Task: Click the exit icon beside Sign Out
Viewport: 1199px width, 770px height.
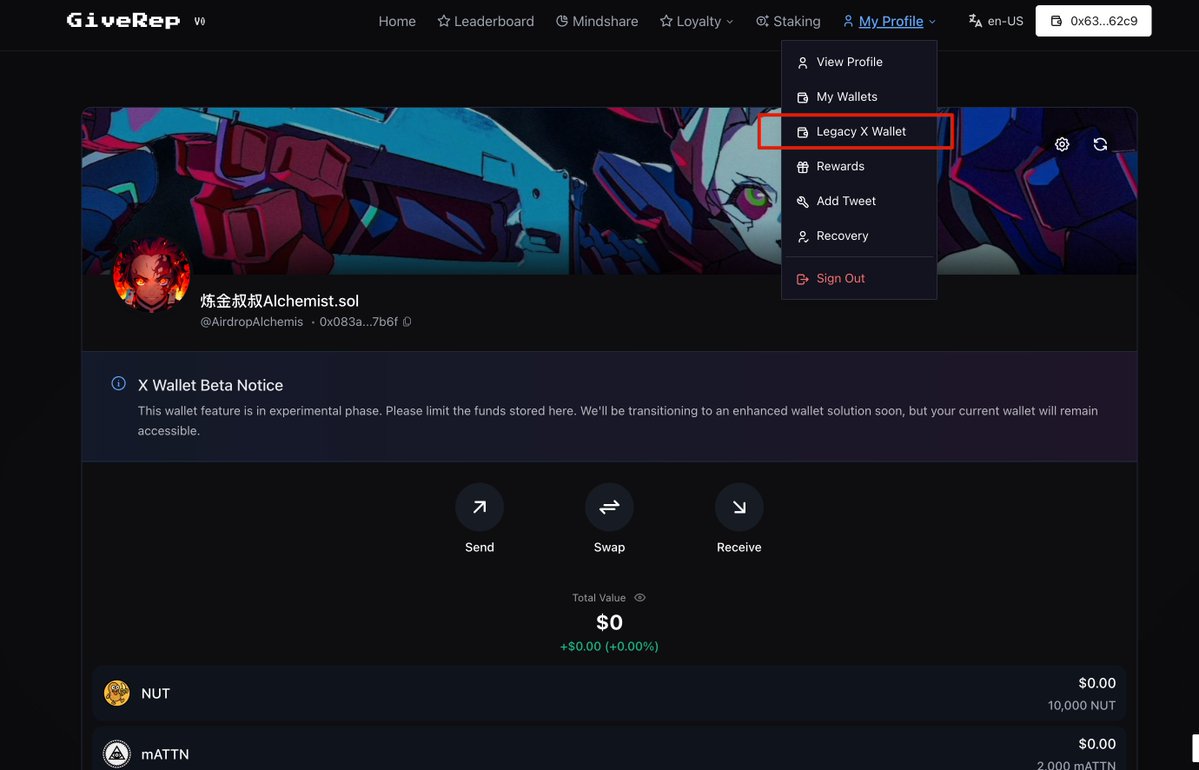Action: 802,279
